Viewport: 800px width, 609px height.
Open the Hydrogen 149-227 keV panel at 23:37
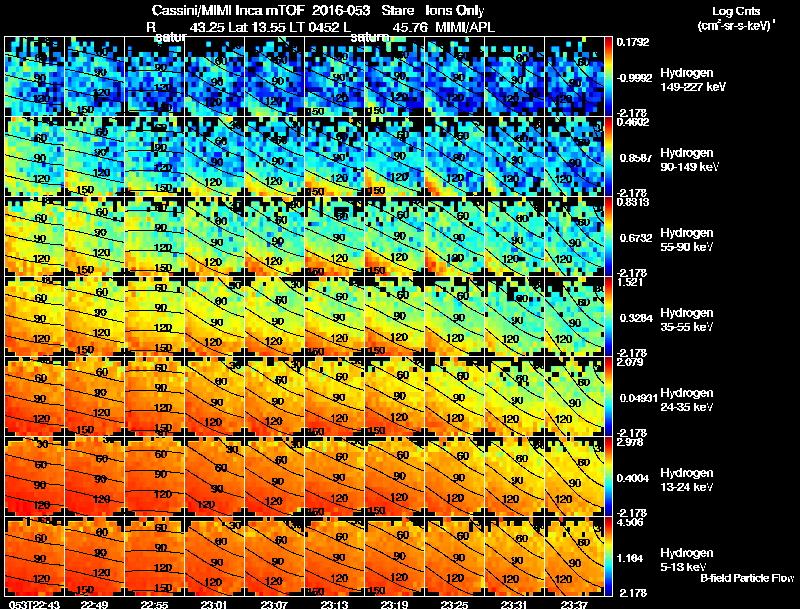[x=574, y=76]
